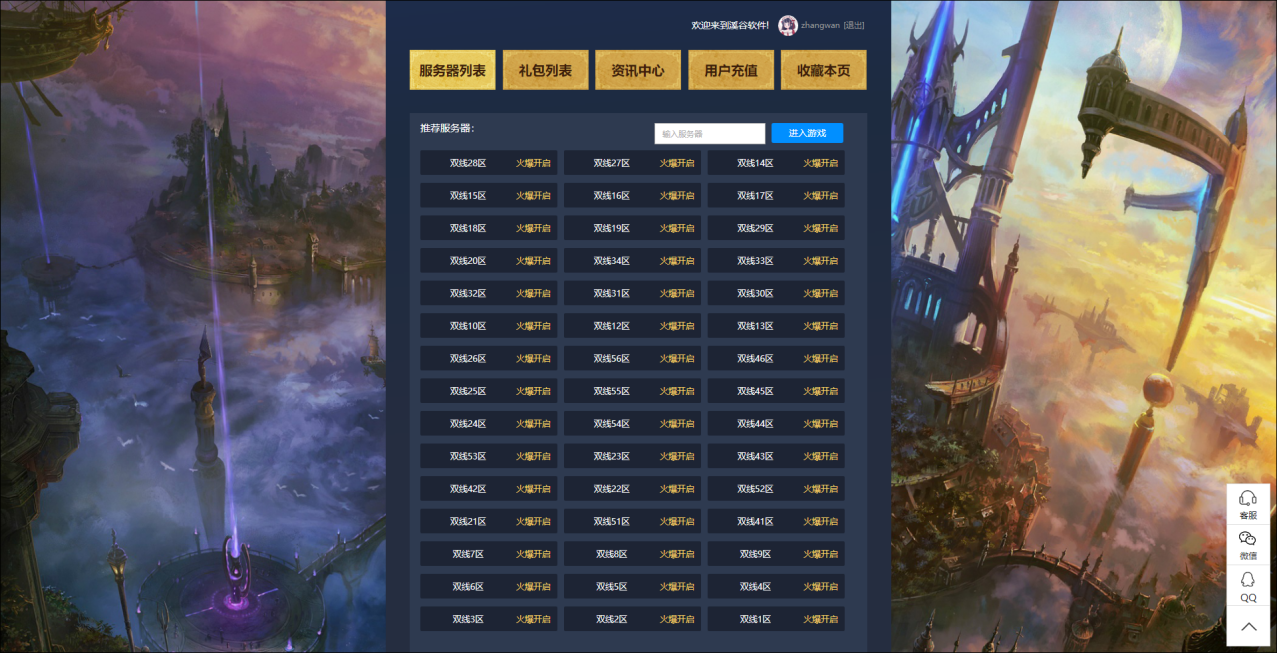The image size is (1277, 653).
Task: Choose server 双线9区
Action: [776, 554]
